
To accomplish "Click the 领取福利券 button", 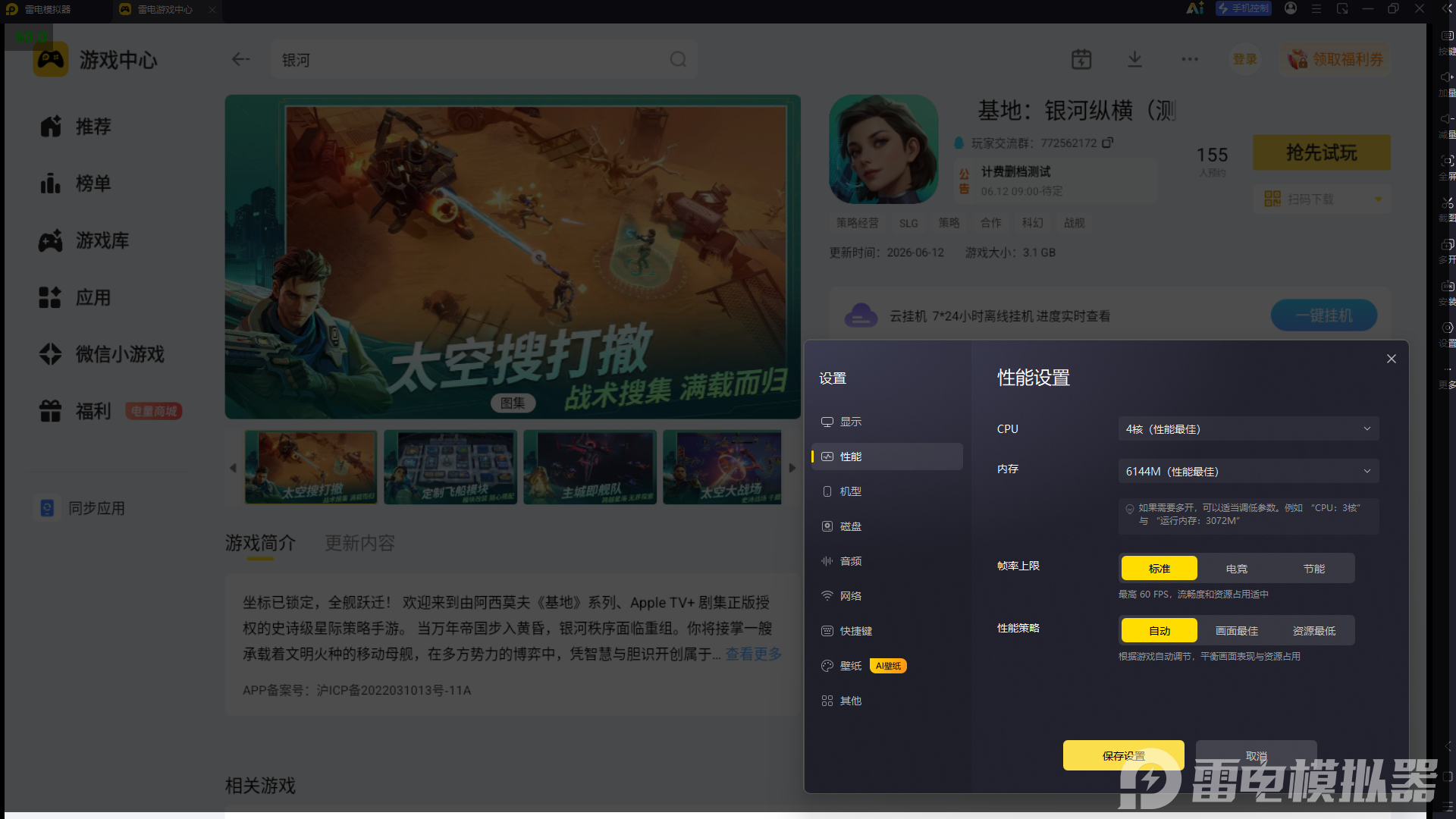I will point(1335,59).
